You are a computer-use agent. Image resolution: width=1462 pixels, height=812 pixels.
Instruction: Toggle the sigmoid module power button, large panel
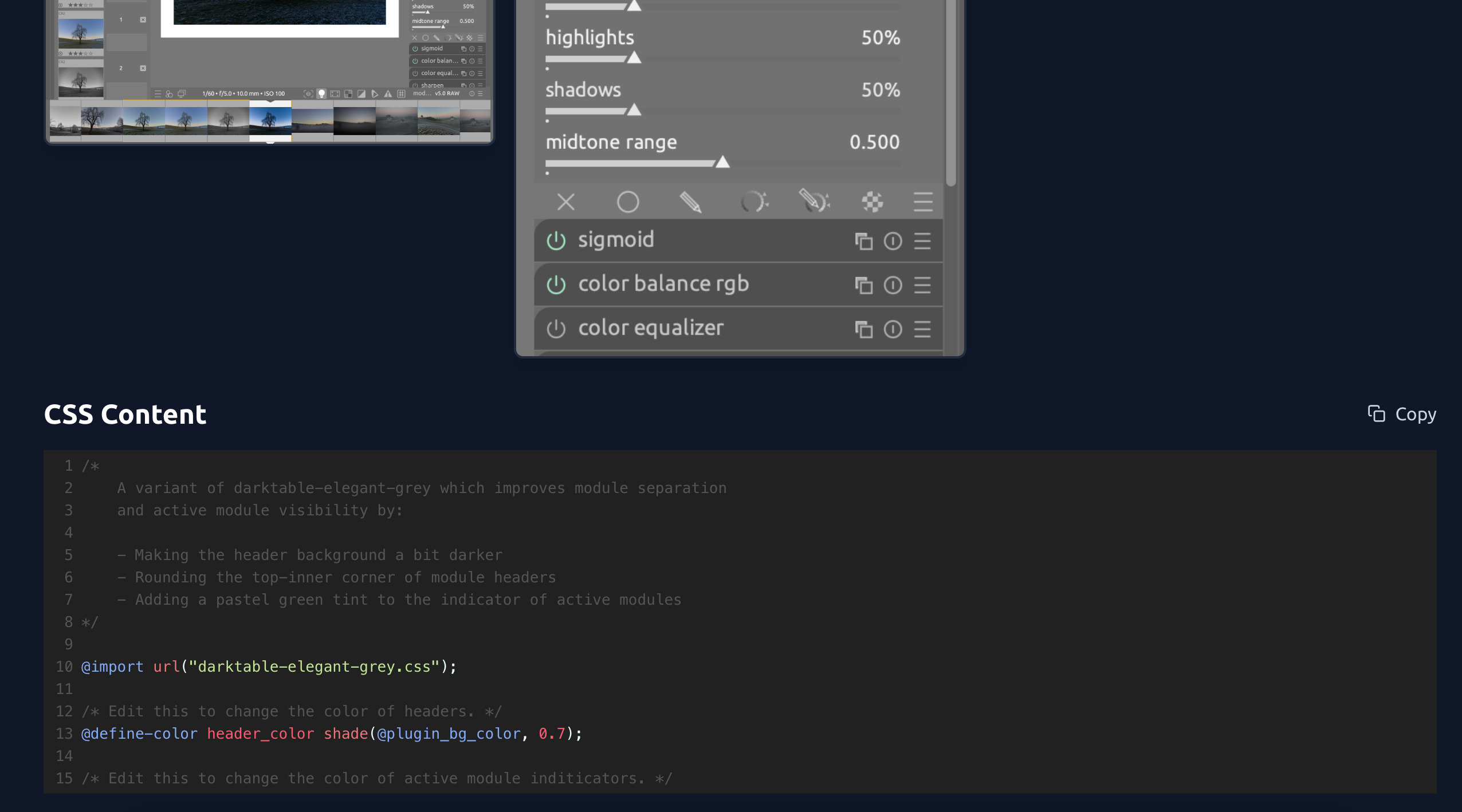coord(556,241)
